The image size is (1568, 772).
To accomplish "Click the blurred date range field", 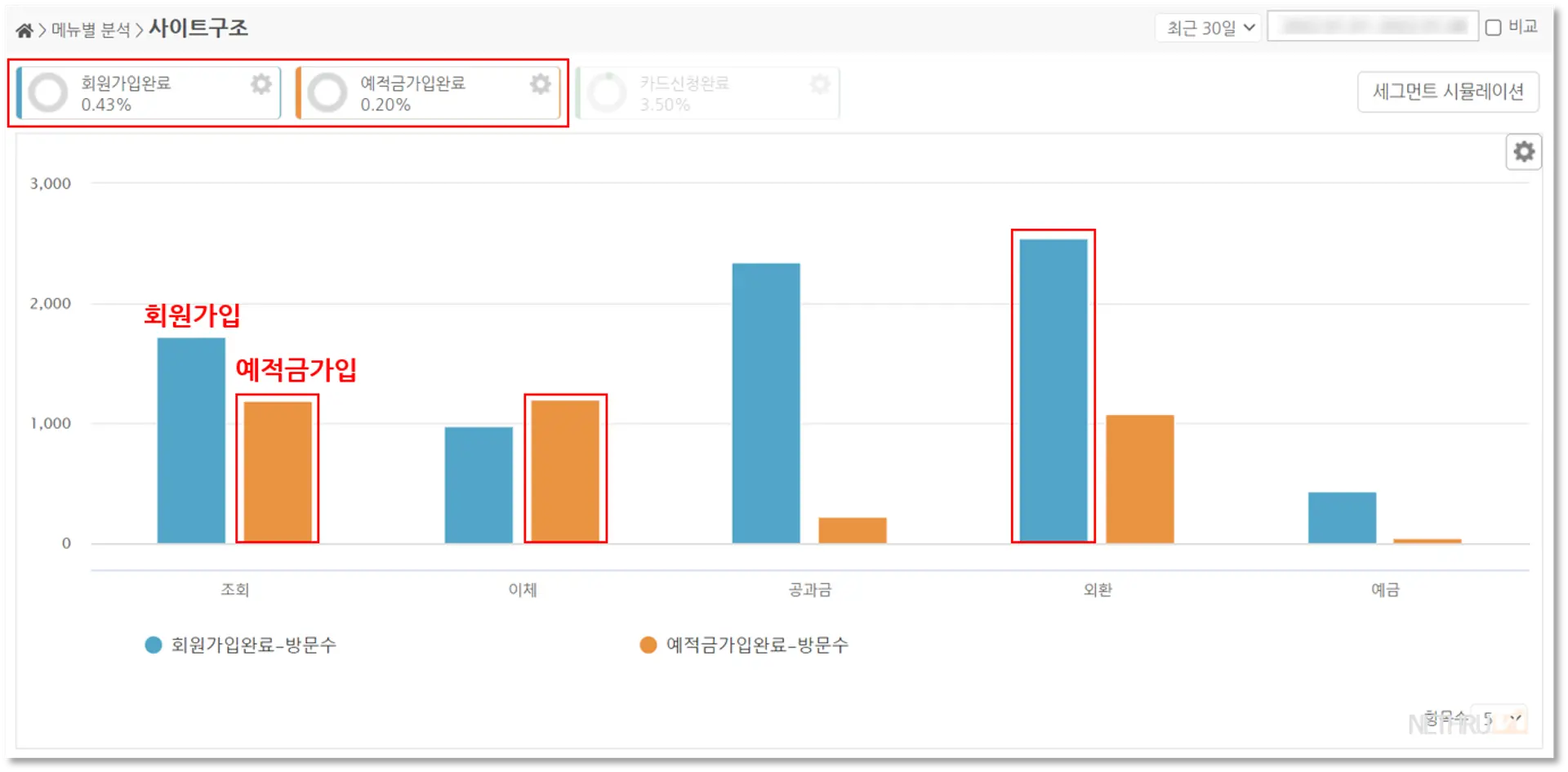I will [x=1373, y=26].
